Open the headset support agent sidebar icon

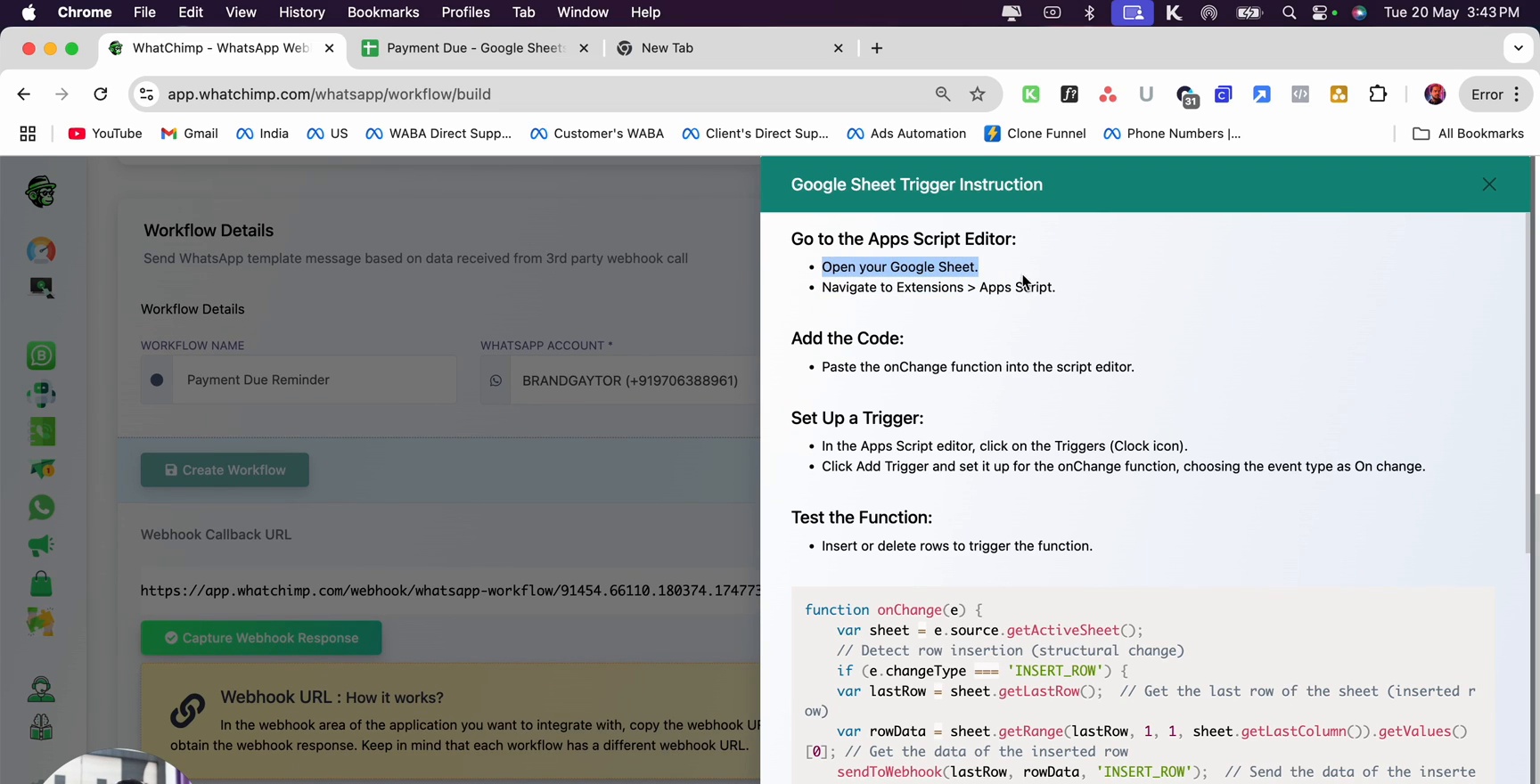coord(41,689)
